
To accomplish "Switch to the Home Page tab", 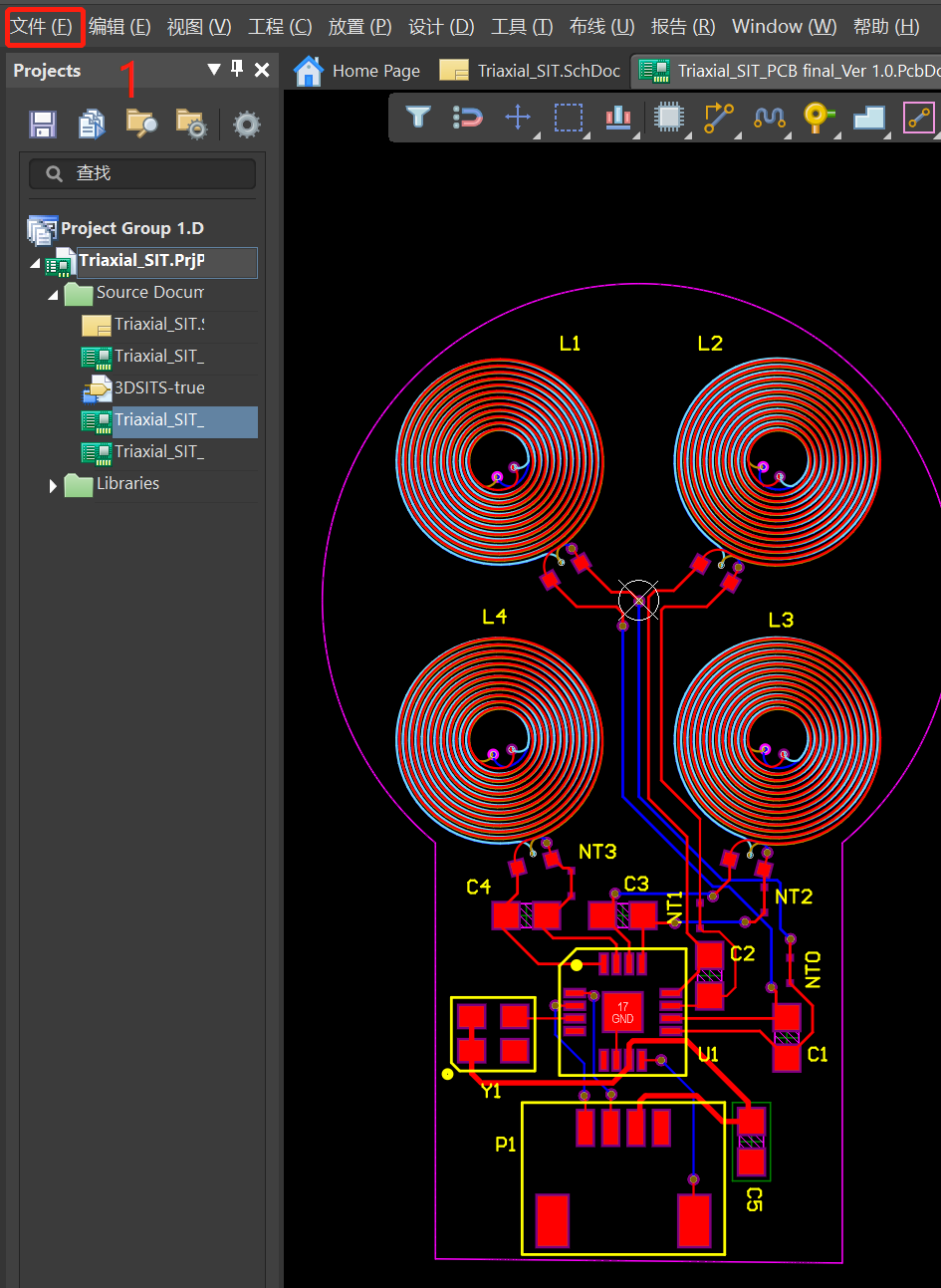I will (x=357, y=71).
